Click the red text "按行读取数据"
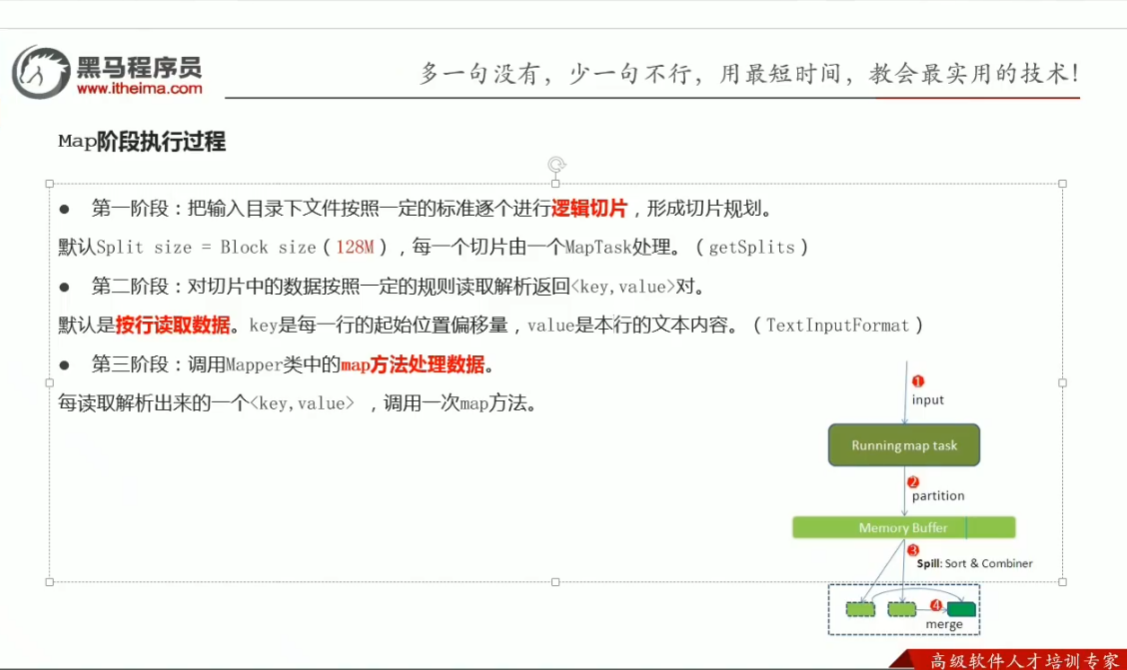The image size is (1127, 670). 172,325
